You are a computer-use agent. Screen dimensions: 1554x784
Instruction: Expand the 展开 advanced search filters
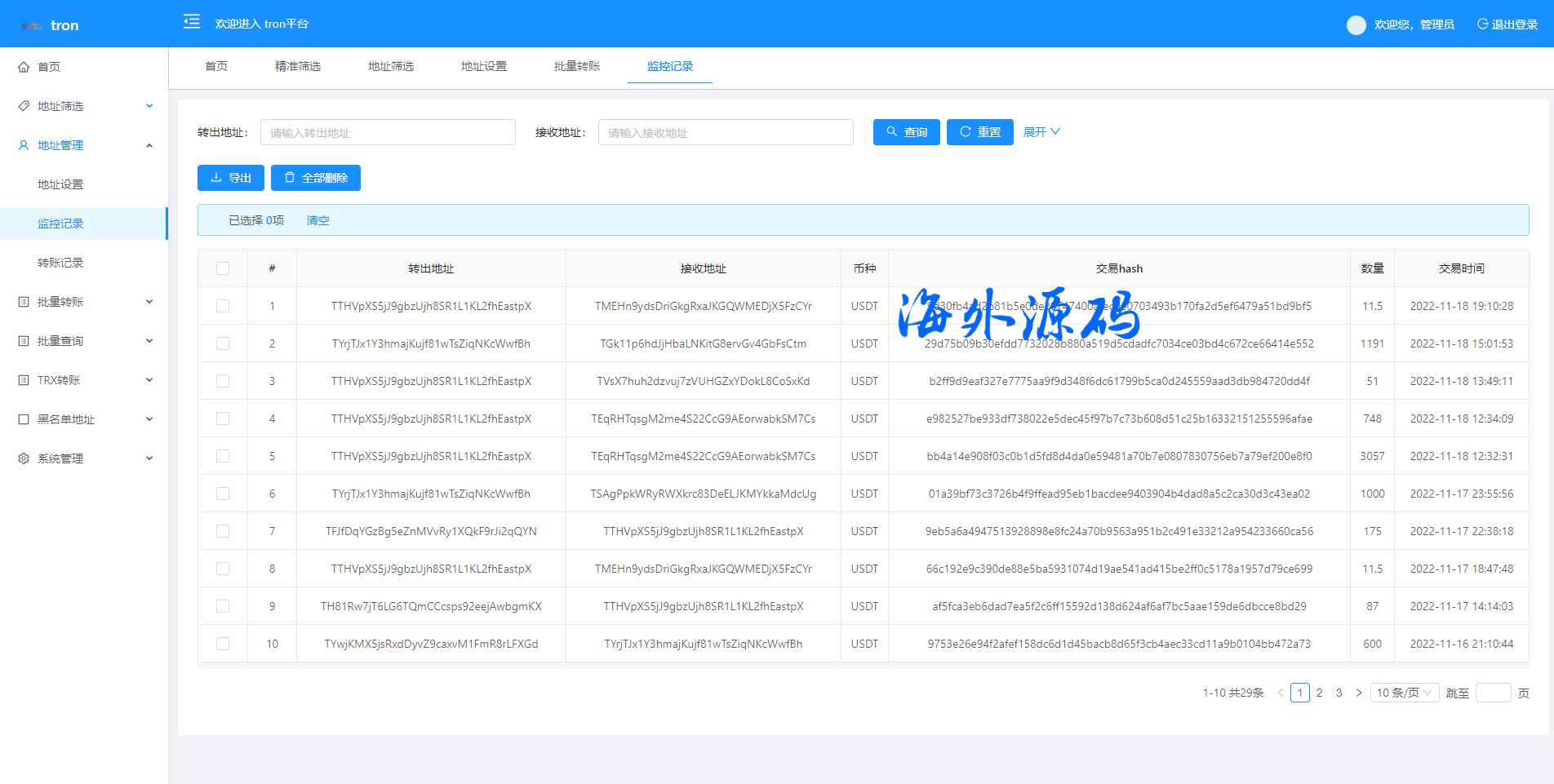point(1041,132)
